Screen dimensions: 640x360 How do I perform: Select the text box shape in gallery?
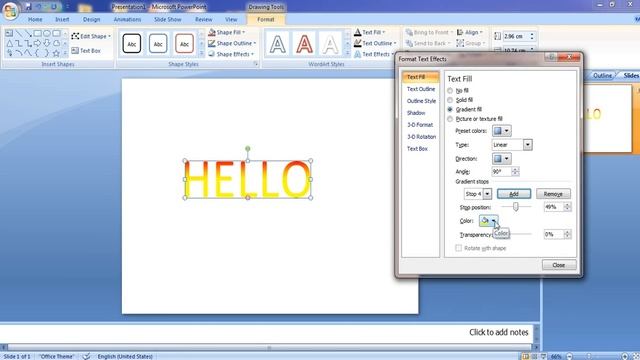coord(9,33)
